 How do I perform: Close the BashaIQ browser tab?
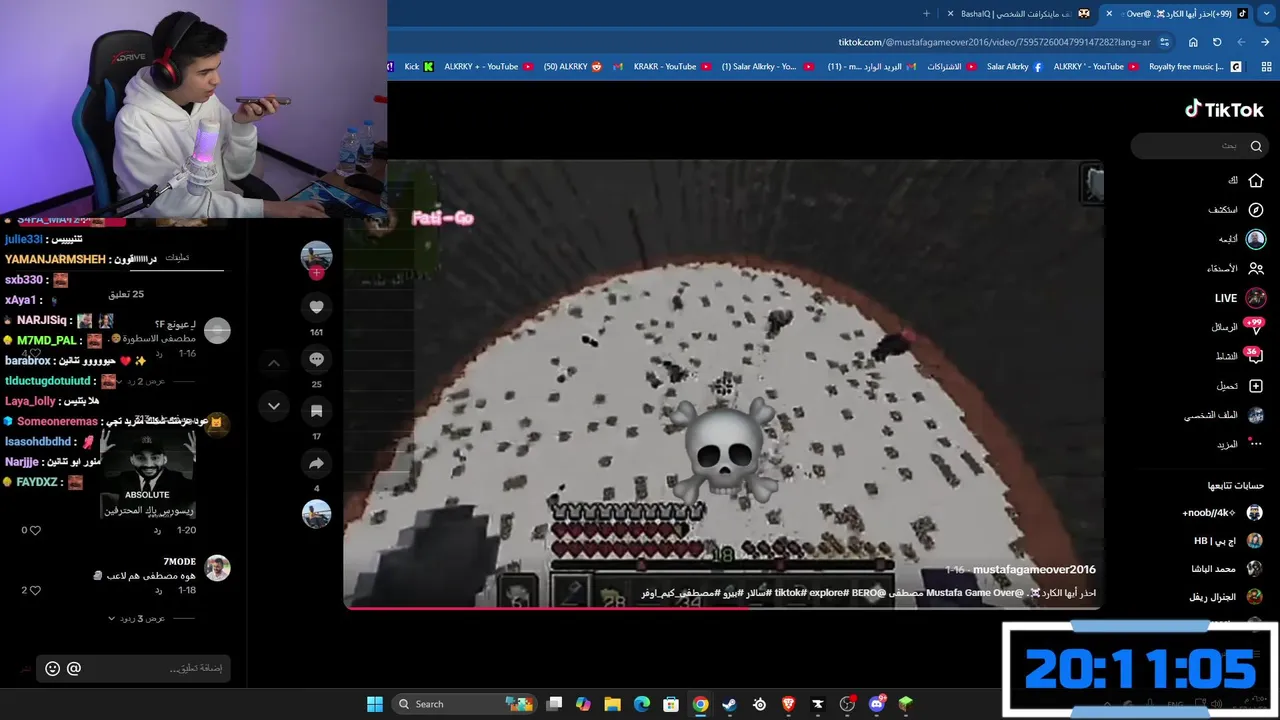click(950, 14)
